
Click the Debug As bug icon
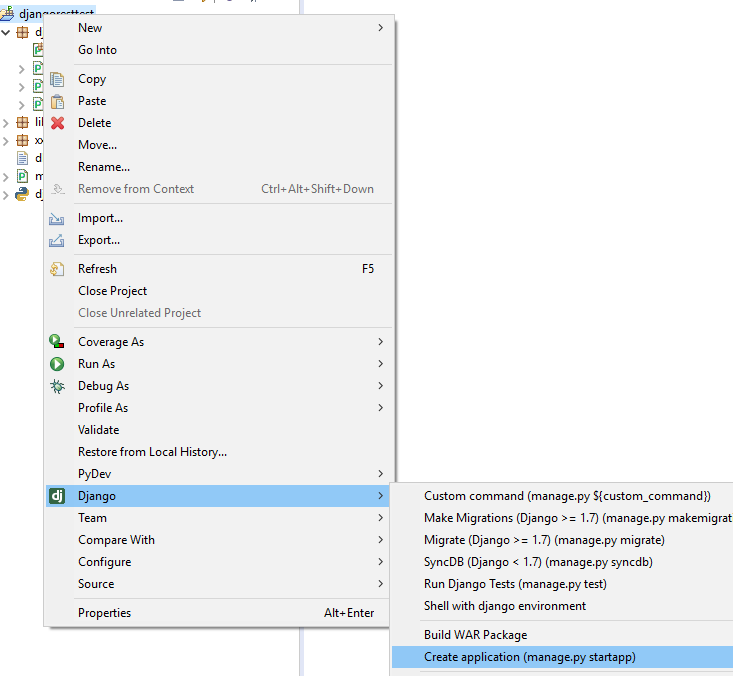tap(57, 386)
